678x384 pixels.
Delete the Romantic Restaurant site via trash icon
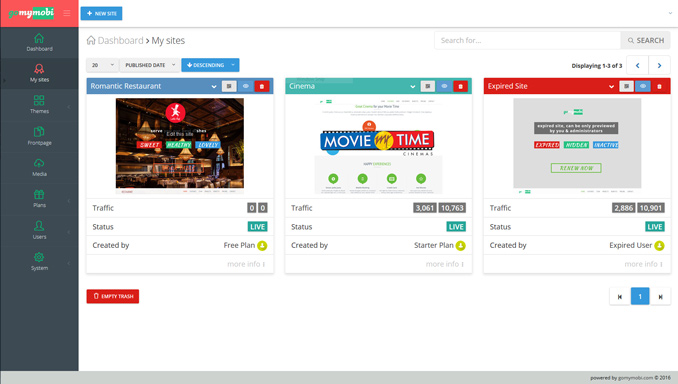pos(262,86)
